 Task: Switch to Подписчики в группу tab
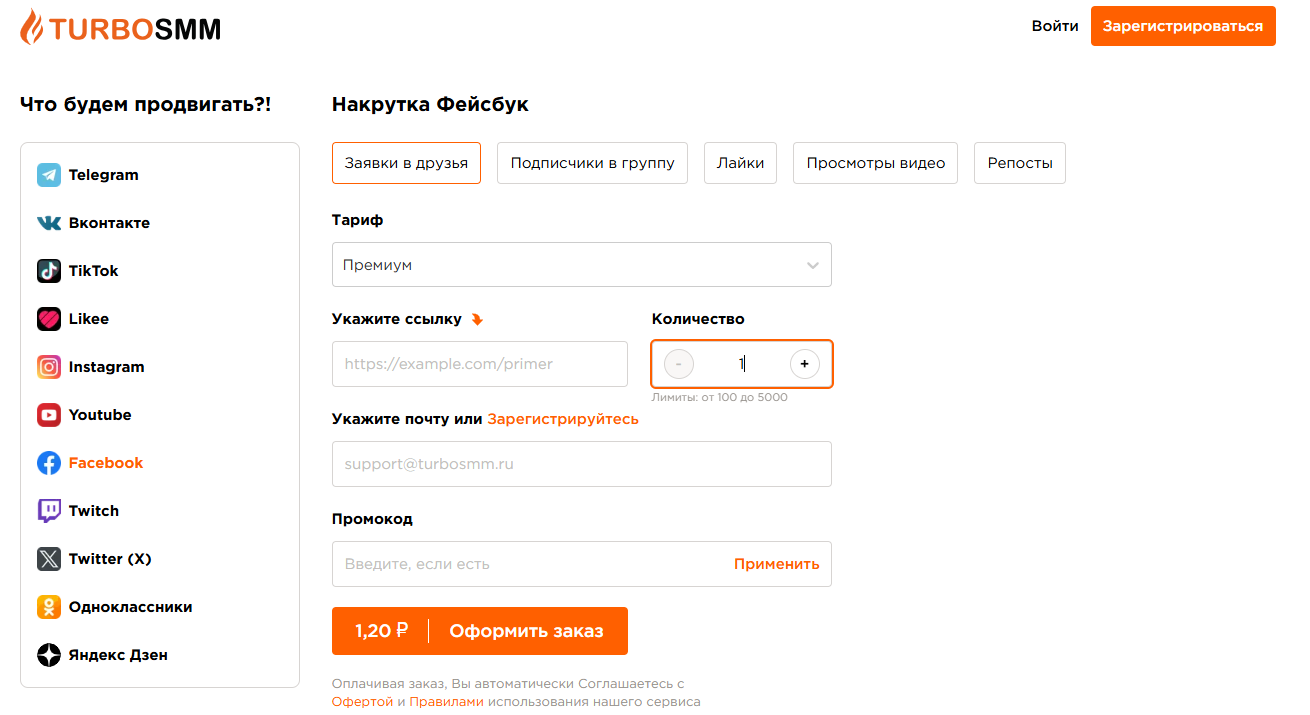tap(592, 163)
